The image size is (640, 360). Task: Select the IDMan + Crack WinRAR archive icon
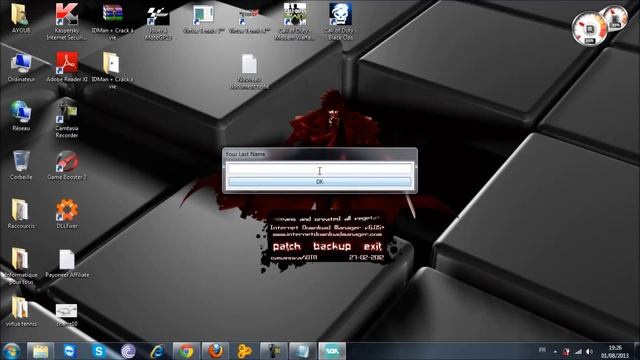click(x=112, y=22)
